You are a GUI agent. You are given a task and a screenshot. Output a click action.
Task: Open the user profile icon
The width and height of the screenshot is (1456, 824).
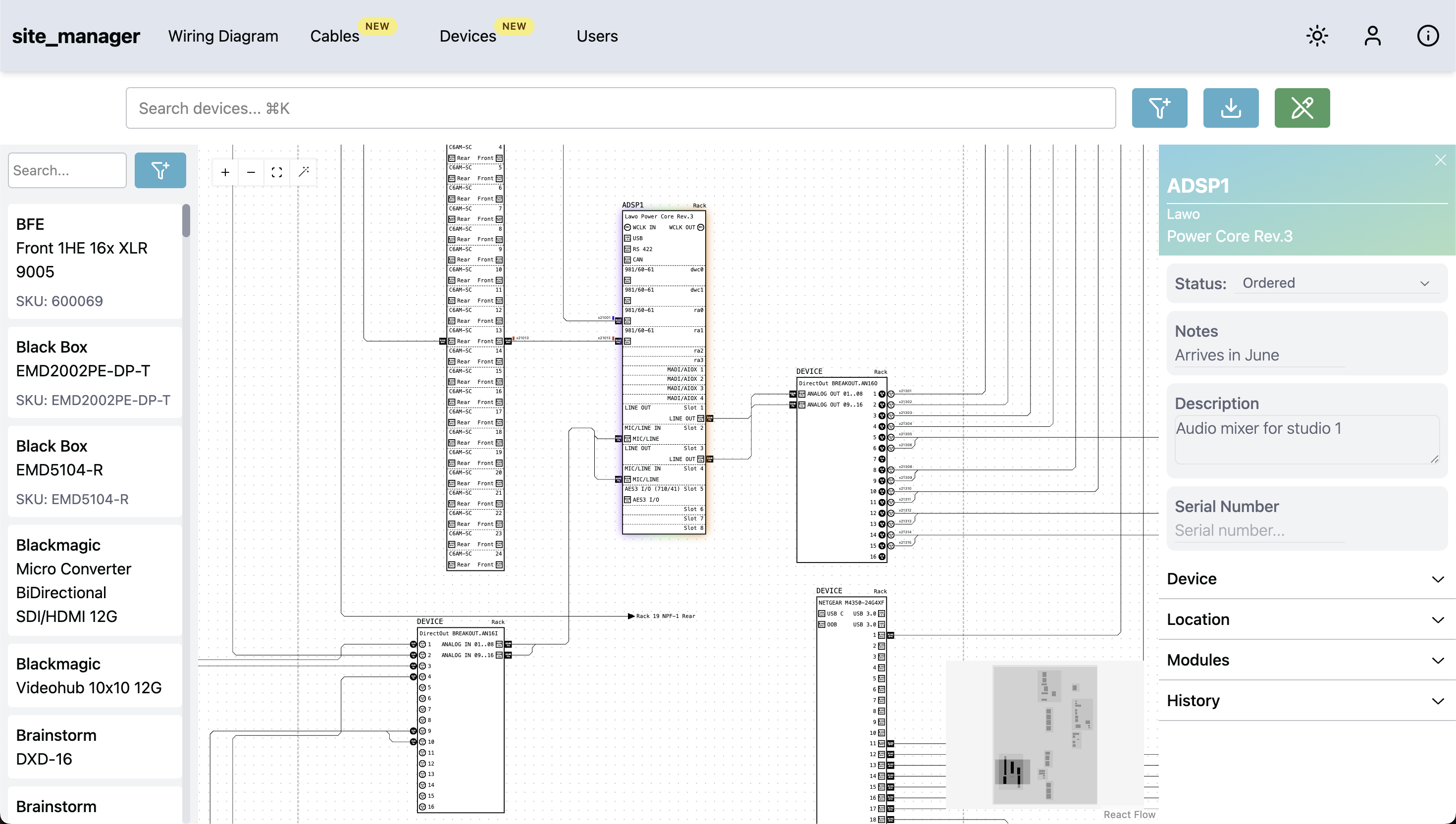[x=1372, y=36]
